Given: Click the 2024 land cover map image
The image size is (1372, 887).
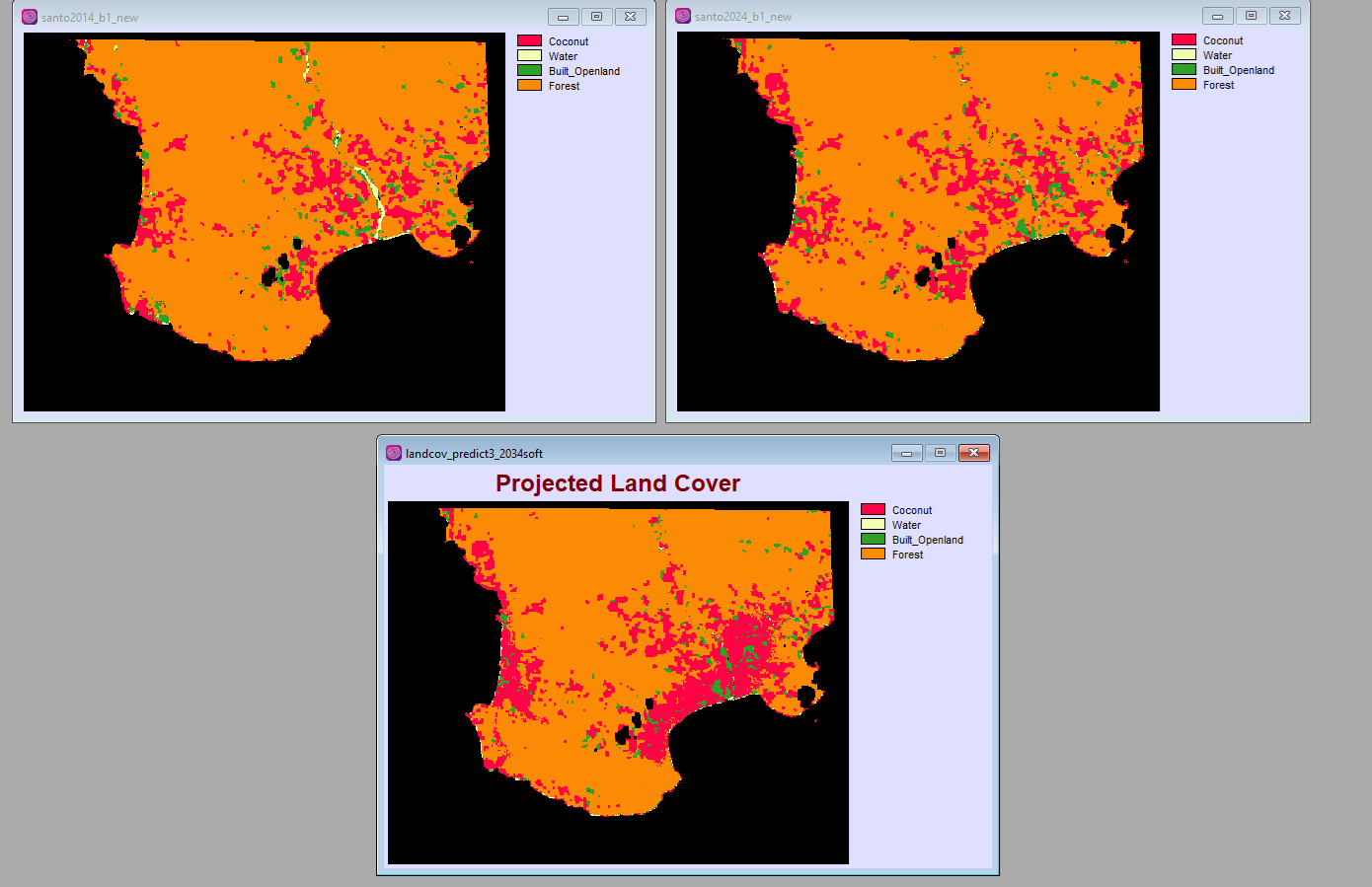Looking at the screenshot, I should point(919,221).
